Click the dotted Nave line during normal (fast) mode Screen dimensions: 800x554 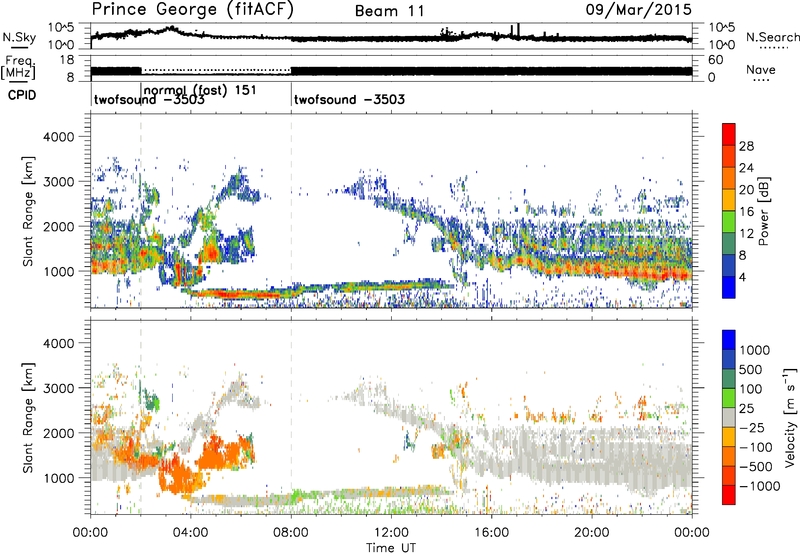click(x=216, y=70)
